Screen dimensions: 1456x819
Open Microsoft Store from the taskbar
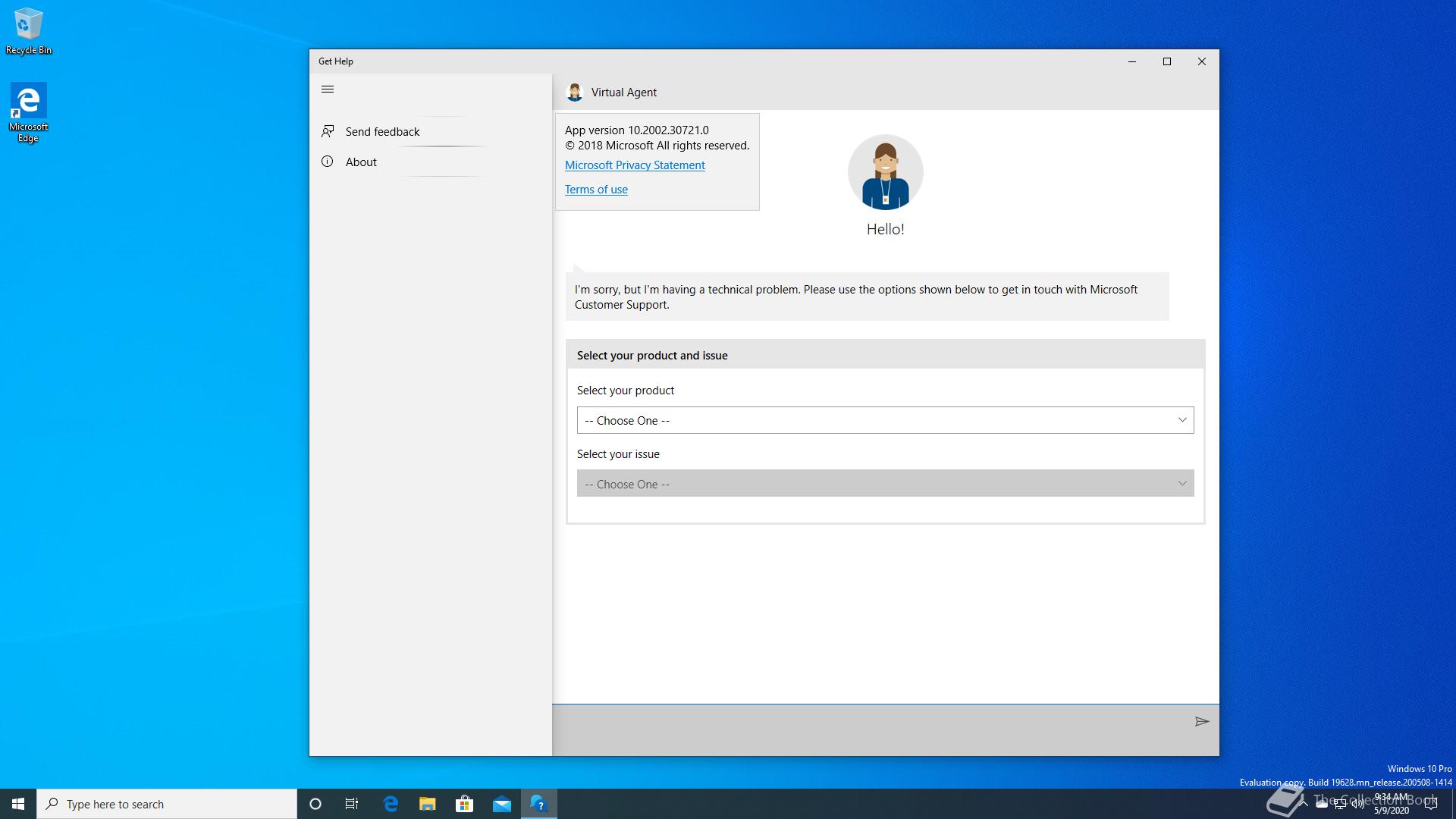pos(464,804)
